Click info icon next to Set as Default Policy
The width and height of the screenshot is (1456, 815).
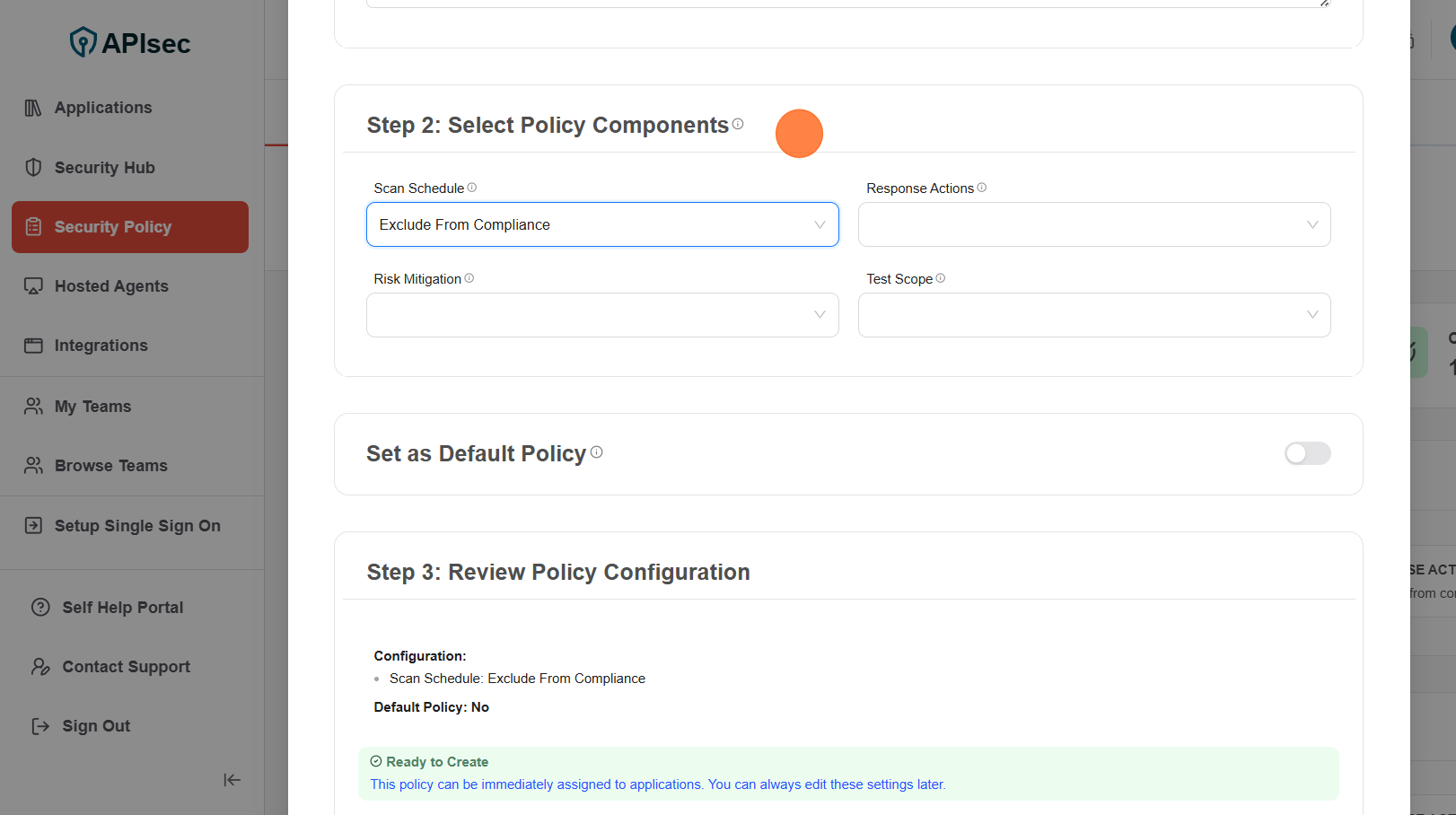[x=597, y=452]
